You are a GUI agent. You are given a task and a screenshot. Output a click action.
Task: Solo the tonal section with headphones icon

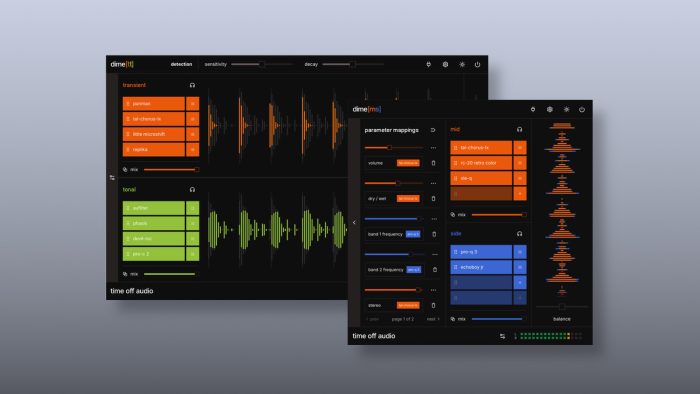[x=192, y=190]
